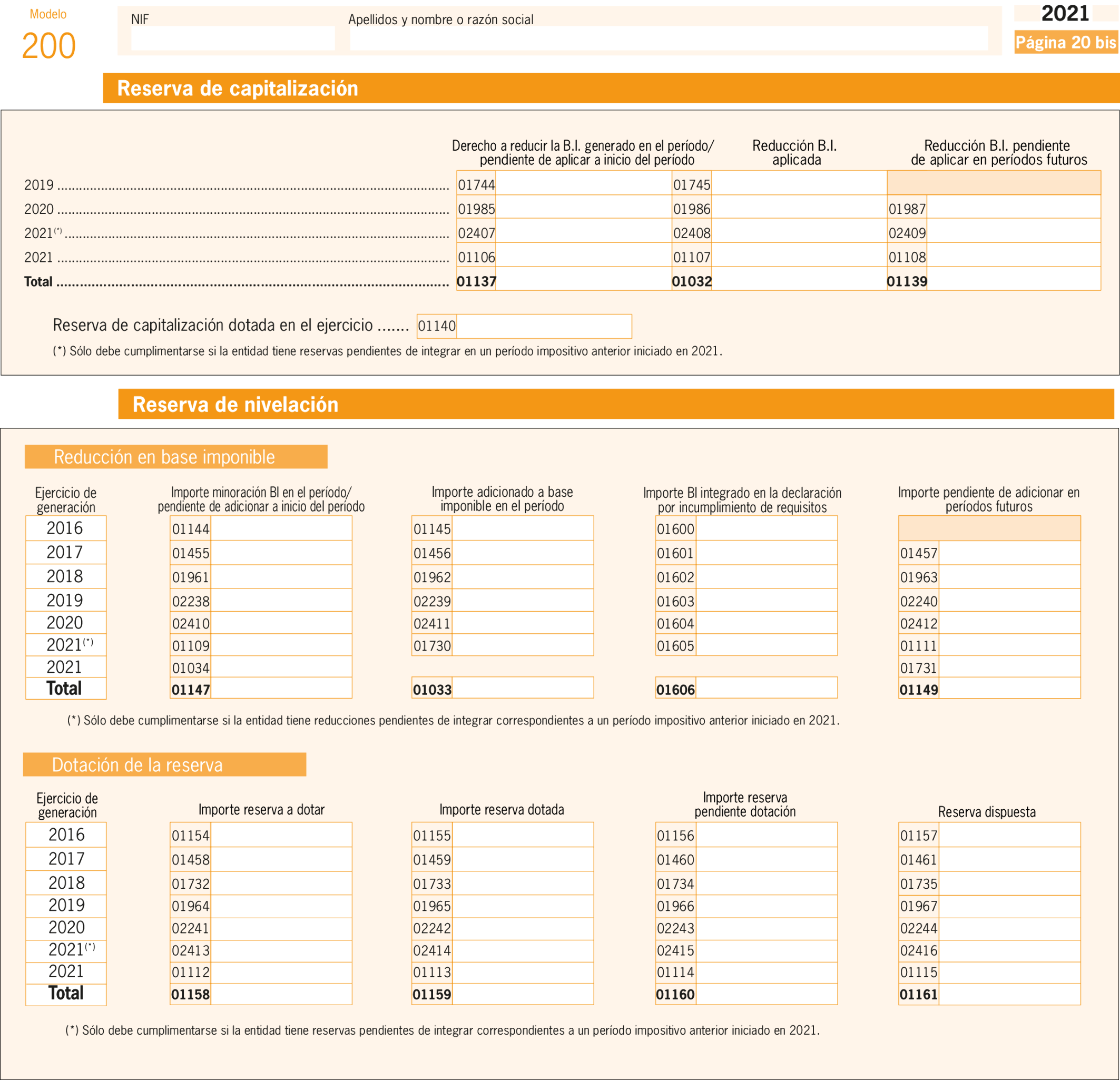Click field 01108 for year 2021

[1014, 256]
